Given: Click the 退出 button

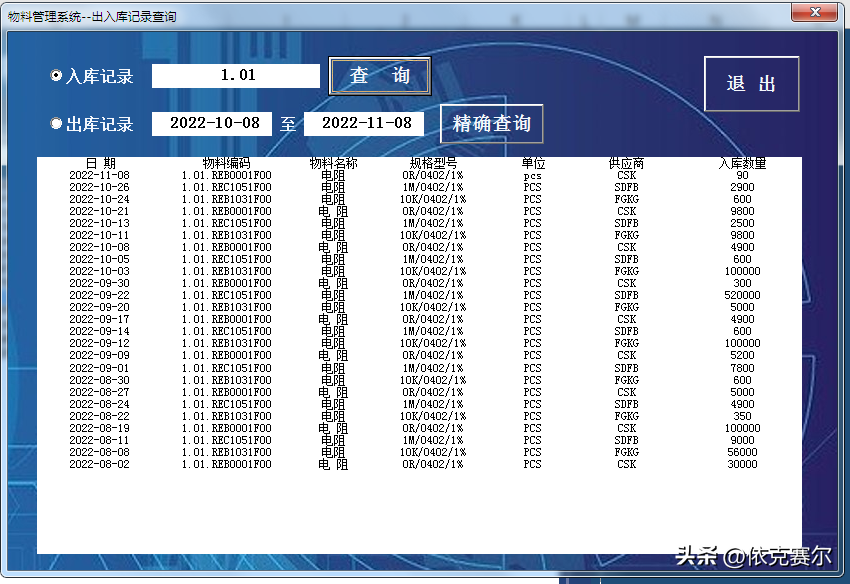Looking at the screenshot, I should pos(751,84).
